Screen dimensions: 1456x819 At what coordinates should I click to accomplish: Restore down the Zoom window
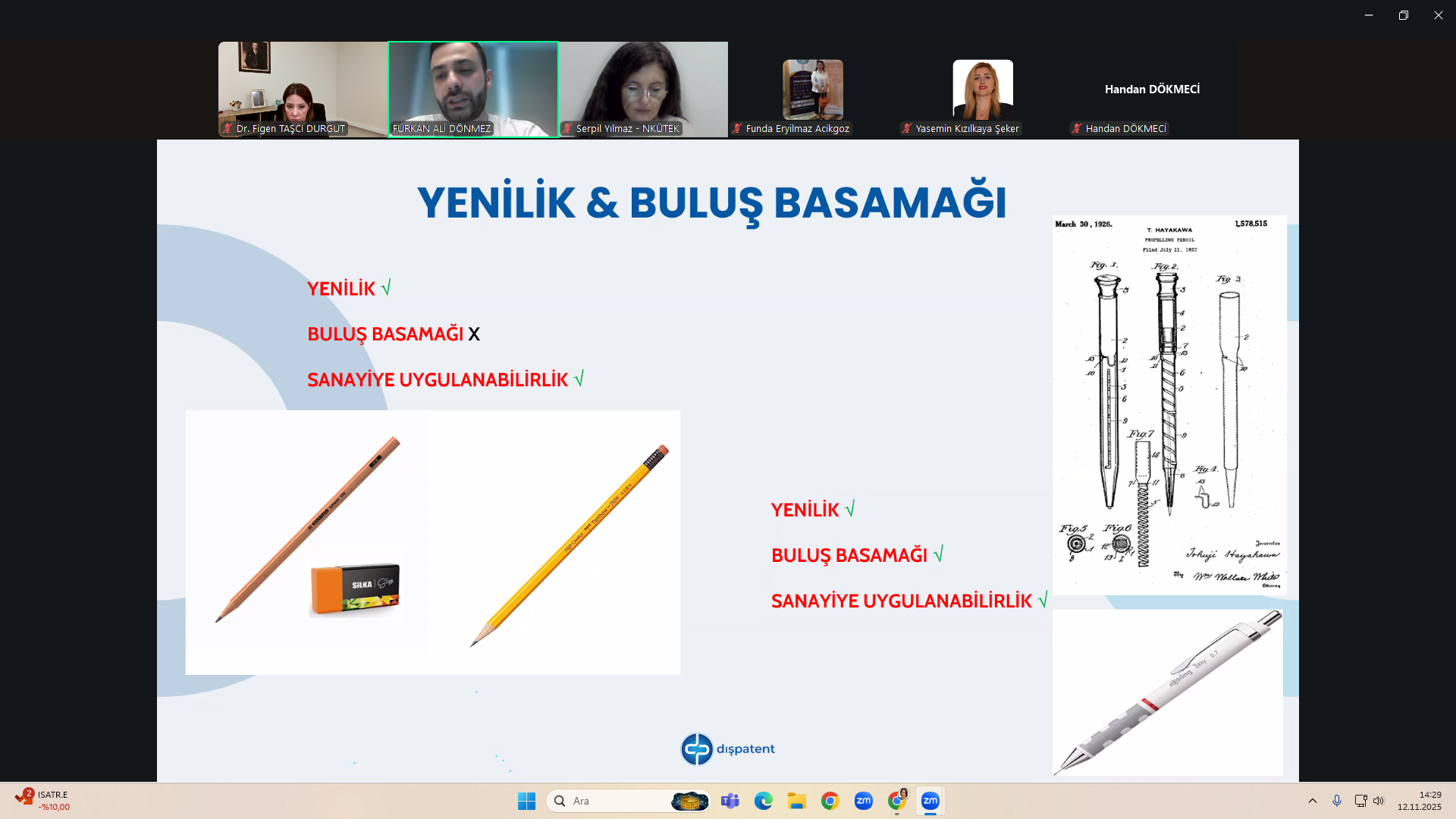click(1403, 15)
